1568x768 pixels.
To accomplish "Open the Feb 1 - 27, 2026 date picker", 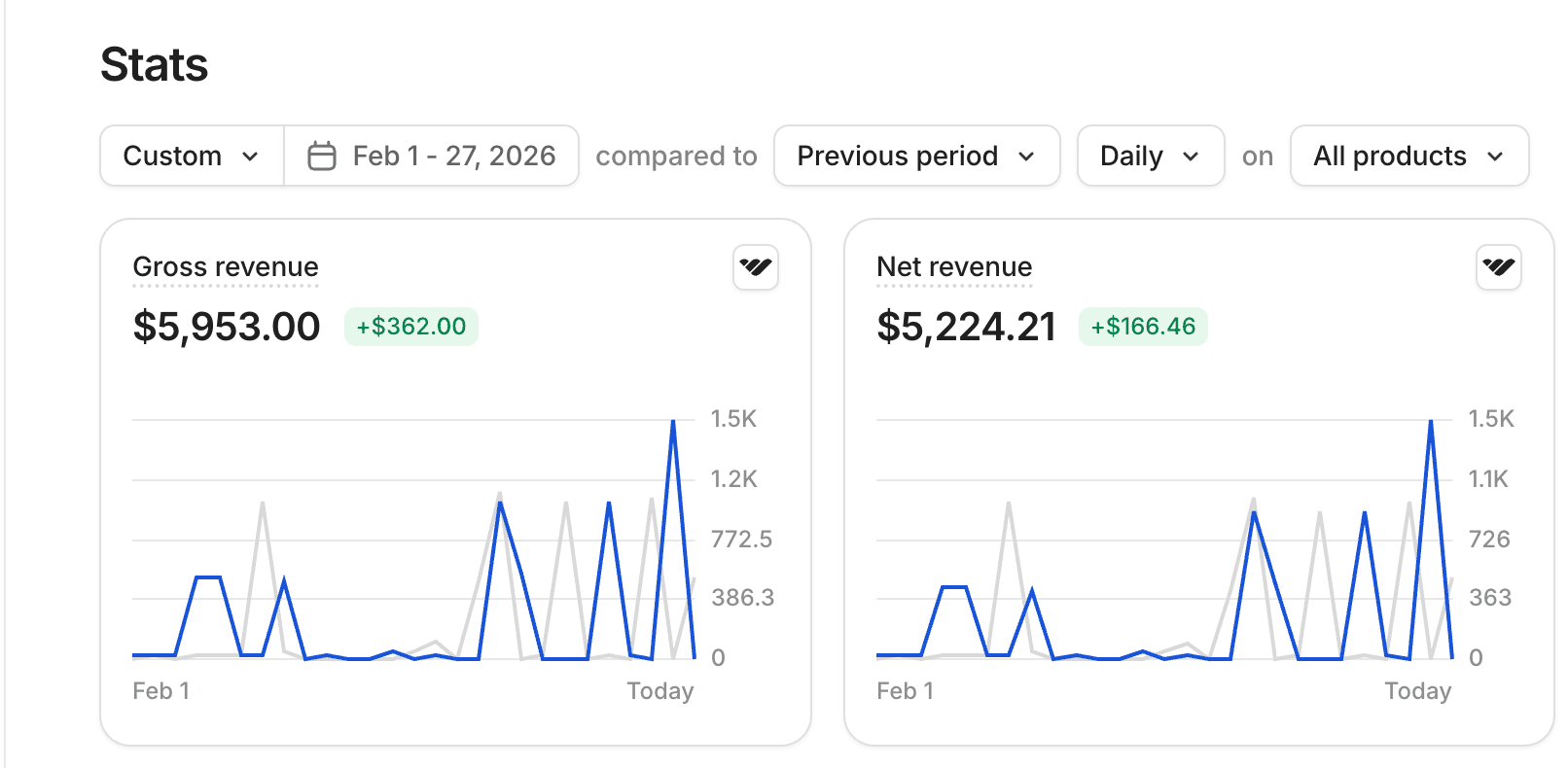I will (x=453, y=156).
